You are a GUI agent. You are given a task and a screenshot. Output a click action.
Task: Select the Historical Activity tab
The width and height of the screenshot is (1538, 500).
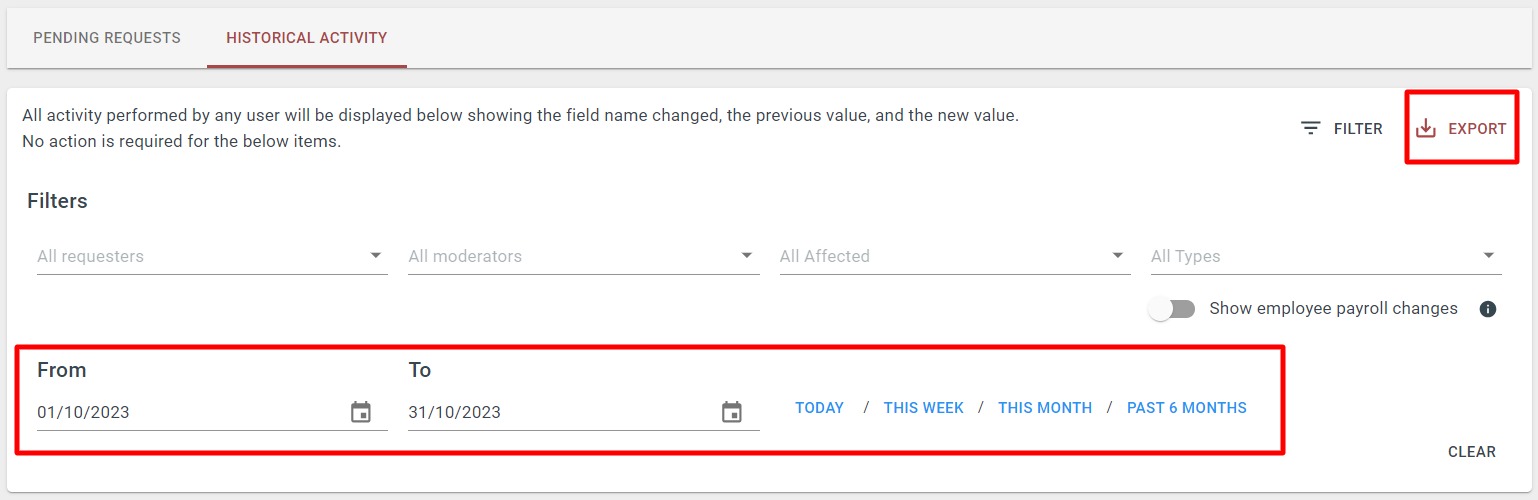pyautogui.click(x=307, y=38)
